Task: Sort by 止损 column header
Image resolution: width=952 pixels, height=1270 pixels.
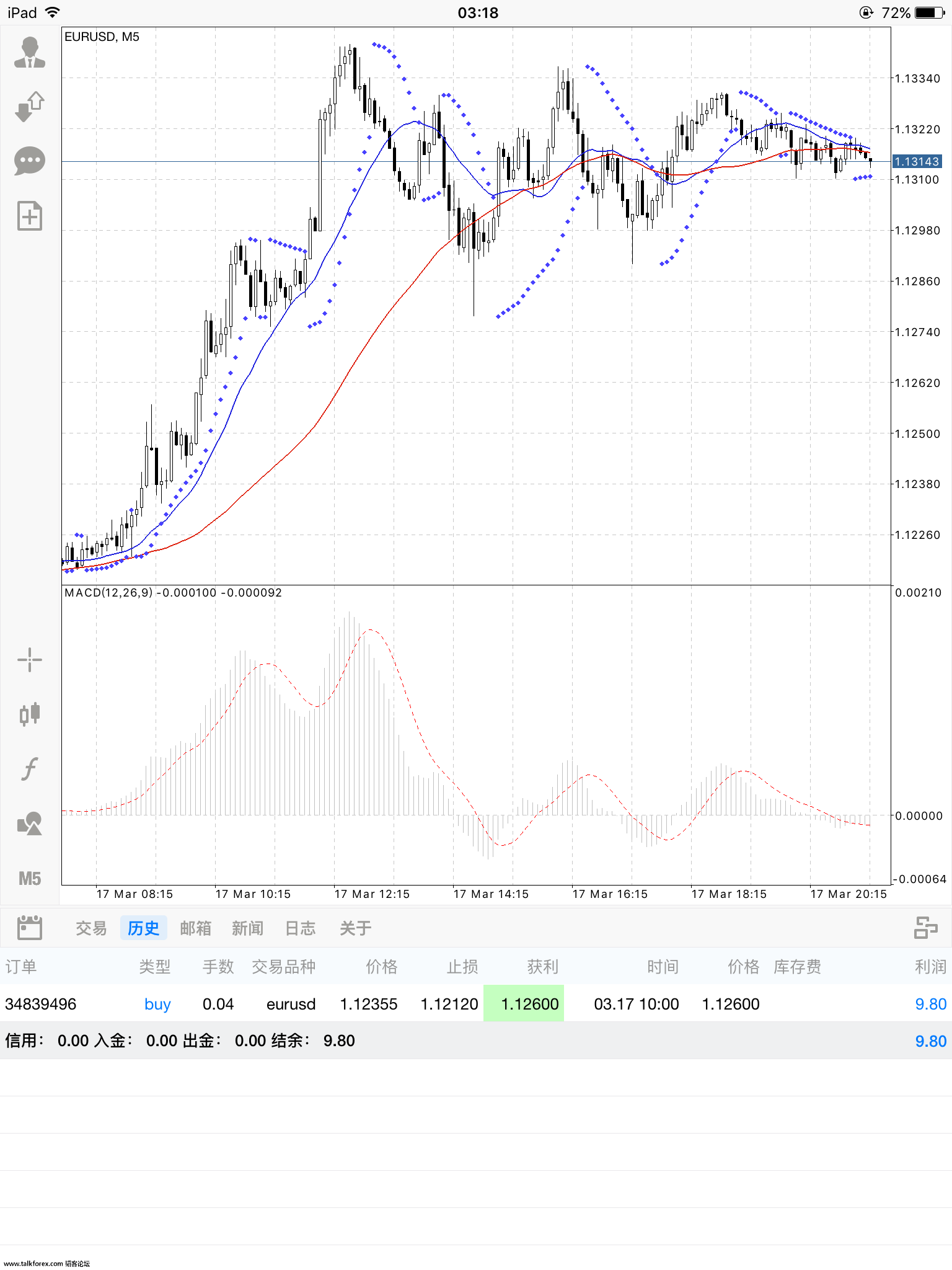Action: point(462,967)
